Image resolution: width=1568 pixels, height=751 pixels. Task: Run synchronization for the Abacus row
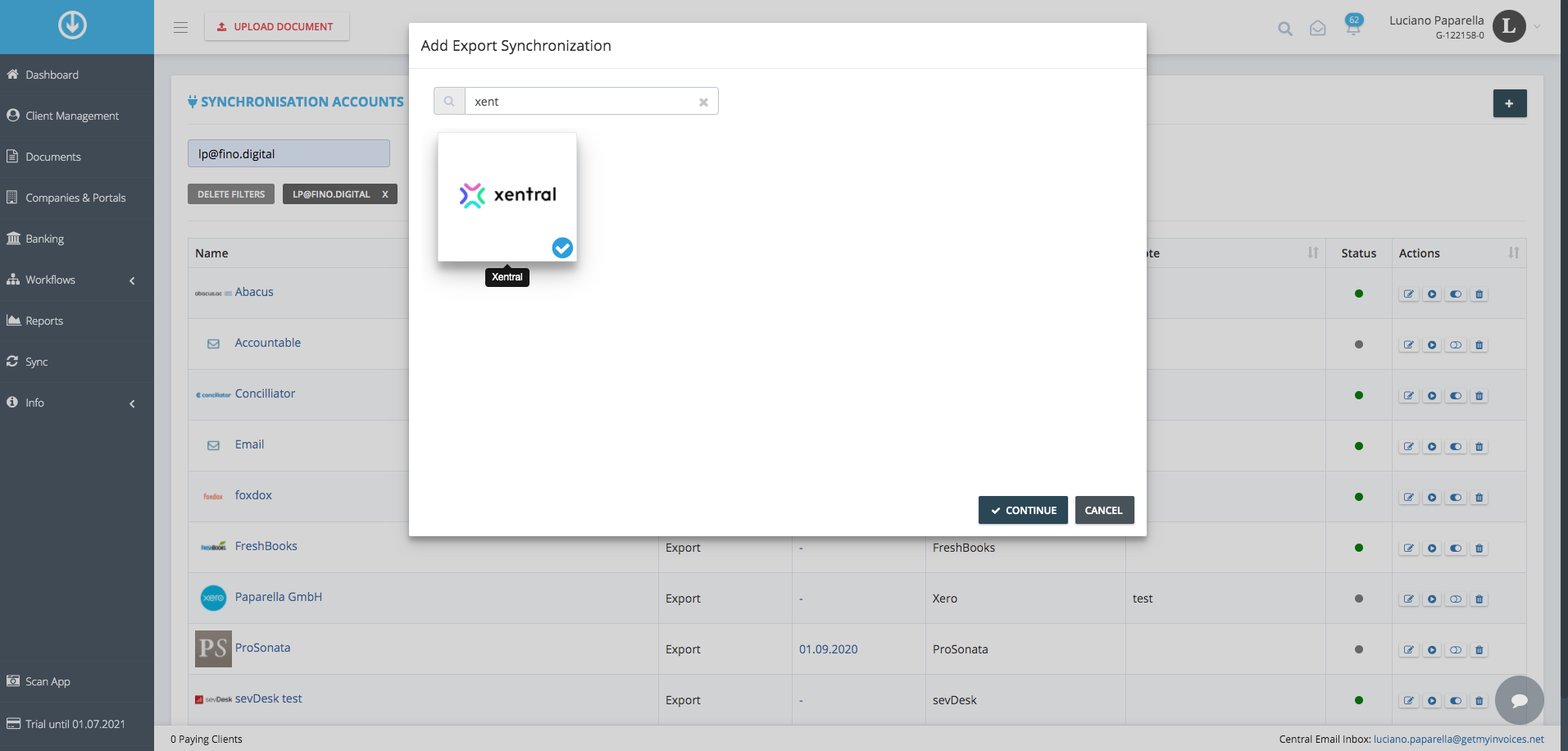(x=1432, y=294)
